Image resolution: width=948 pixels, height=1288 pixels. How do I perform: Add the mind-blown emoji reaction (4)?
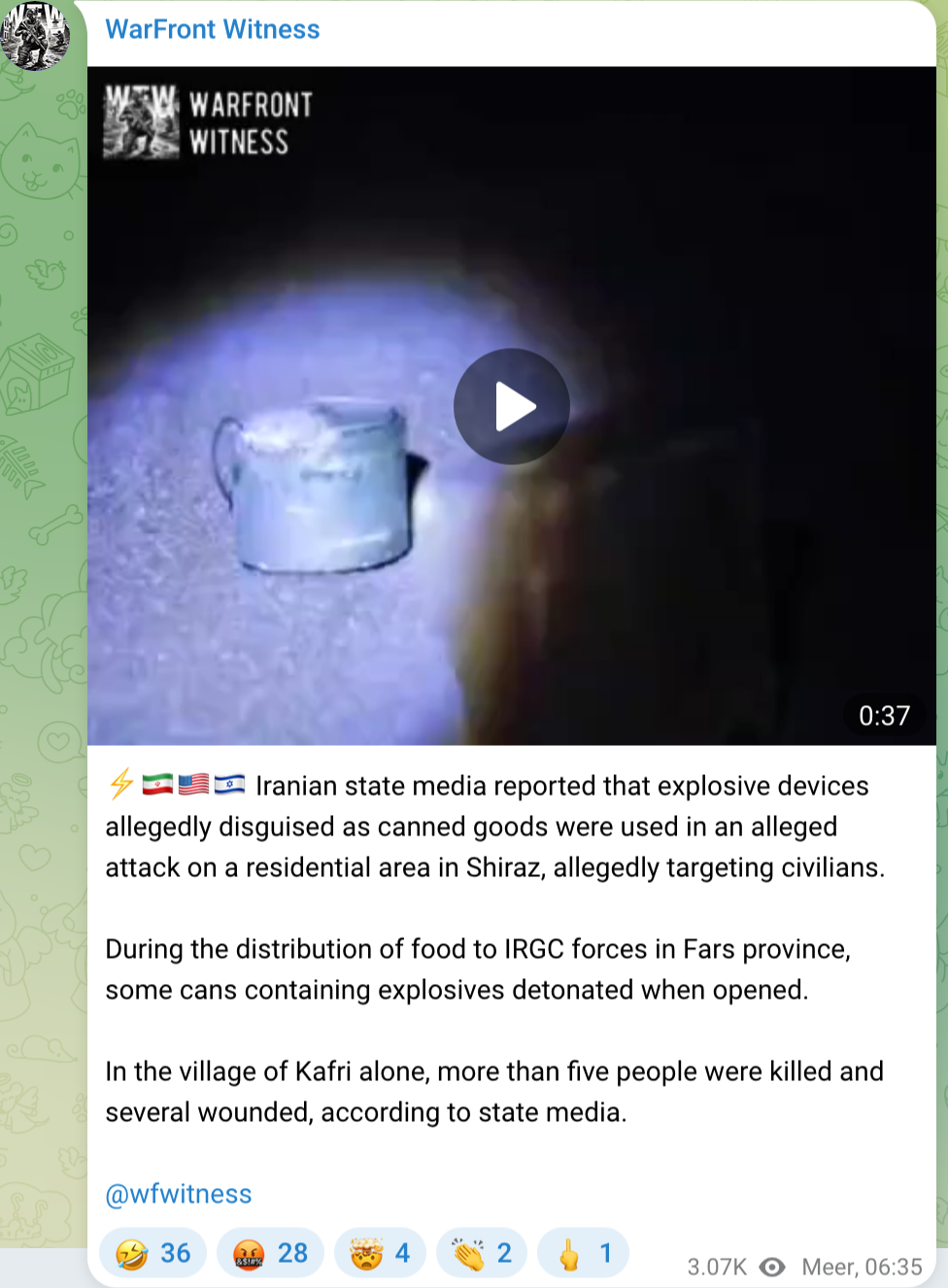(381, 1253)
